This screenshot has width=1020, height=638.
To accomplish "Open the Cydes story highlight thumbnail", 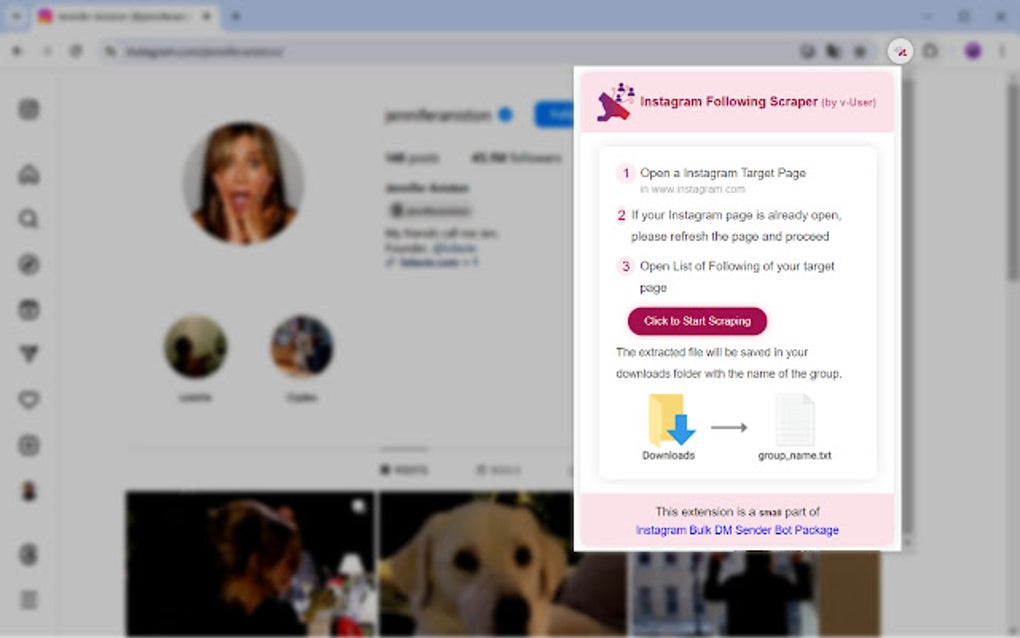I will (x=301, y=347).
